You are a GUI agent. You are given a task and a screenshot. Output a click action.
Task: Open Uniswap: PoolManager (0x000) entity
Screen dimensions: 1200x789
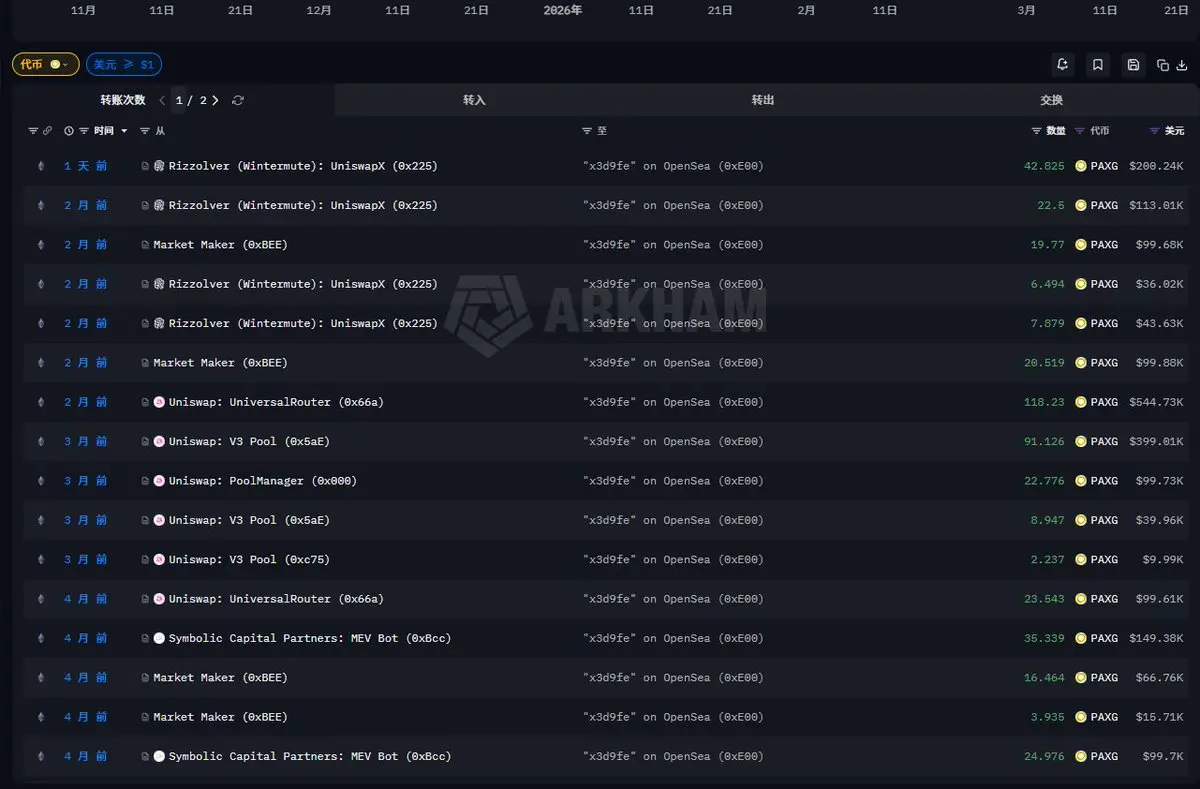click(x=262, y=481)
